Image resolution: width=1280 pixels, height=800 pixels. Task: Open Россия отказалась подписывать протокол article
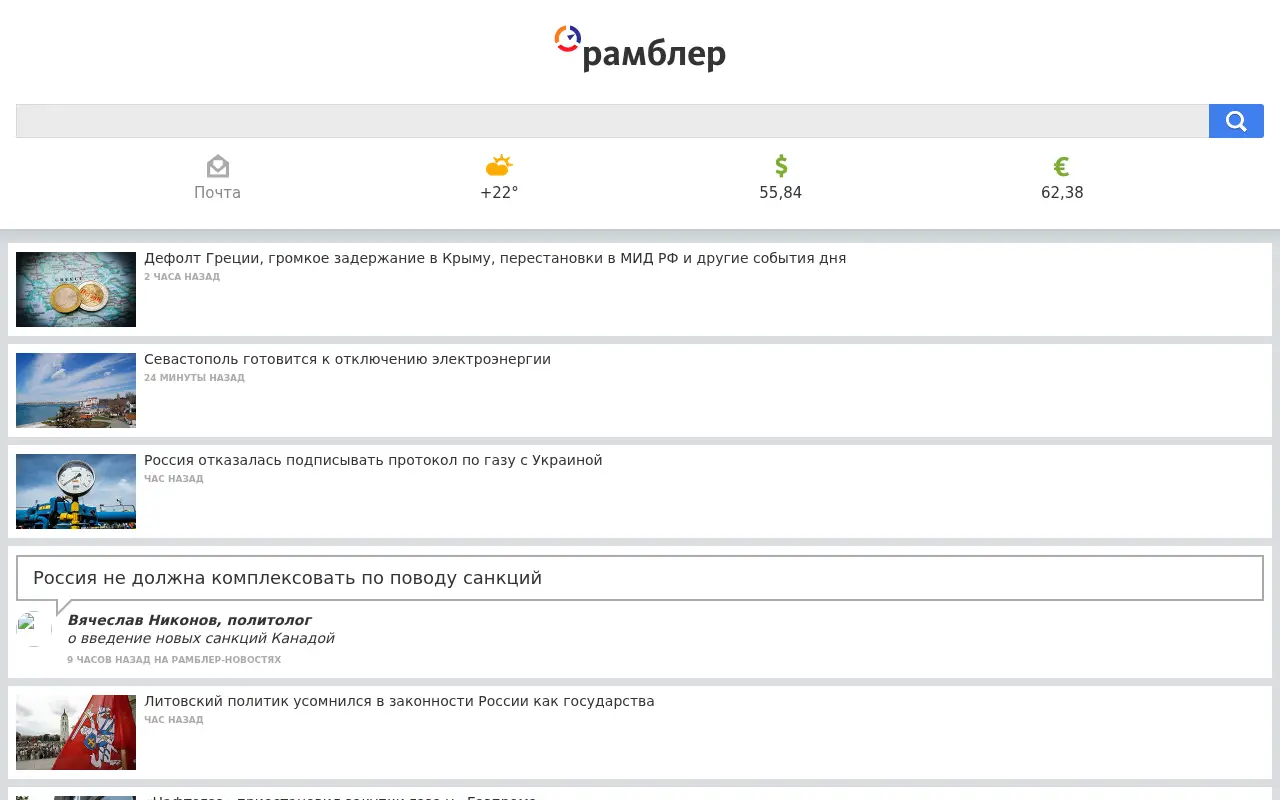click(373, 460)
